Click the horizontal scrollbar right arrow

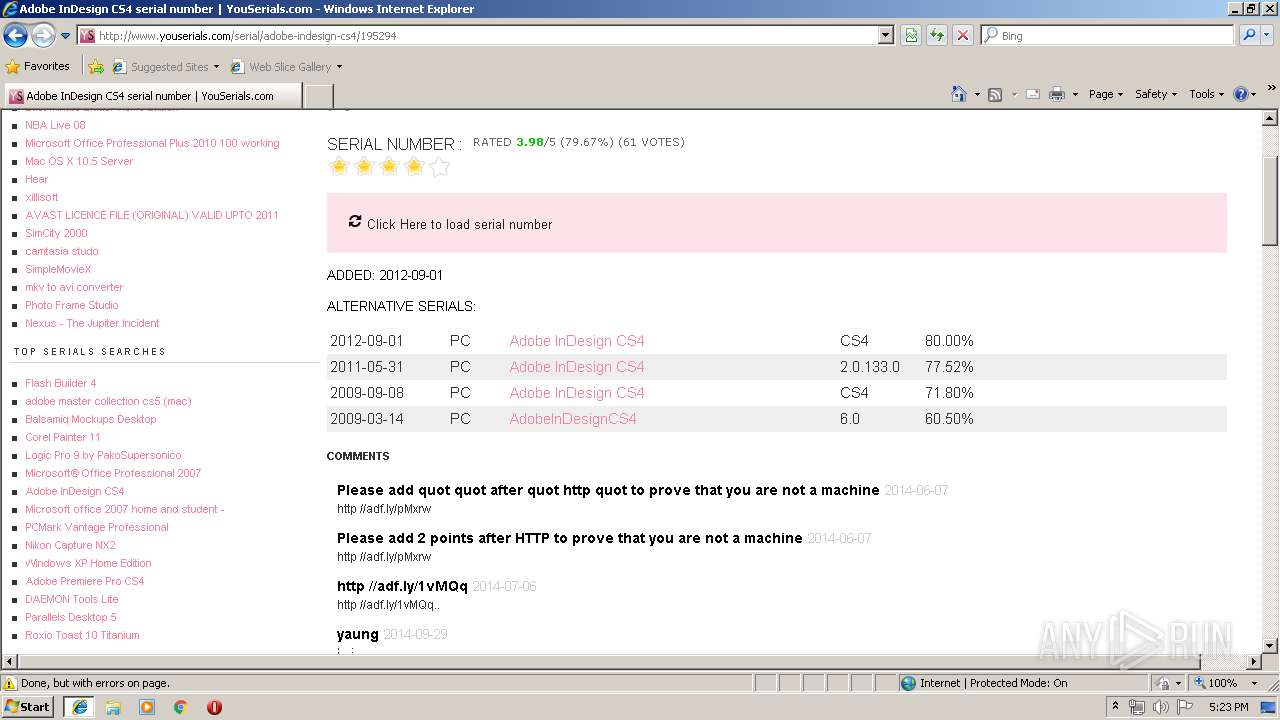click(1253, 662)
